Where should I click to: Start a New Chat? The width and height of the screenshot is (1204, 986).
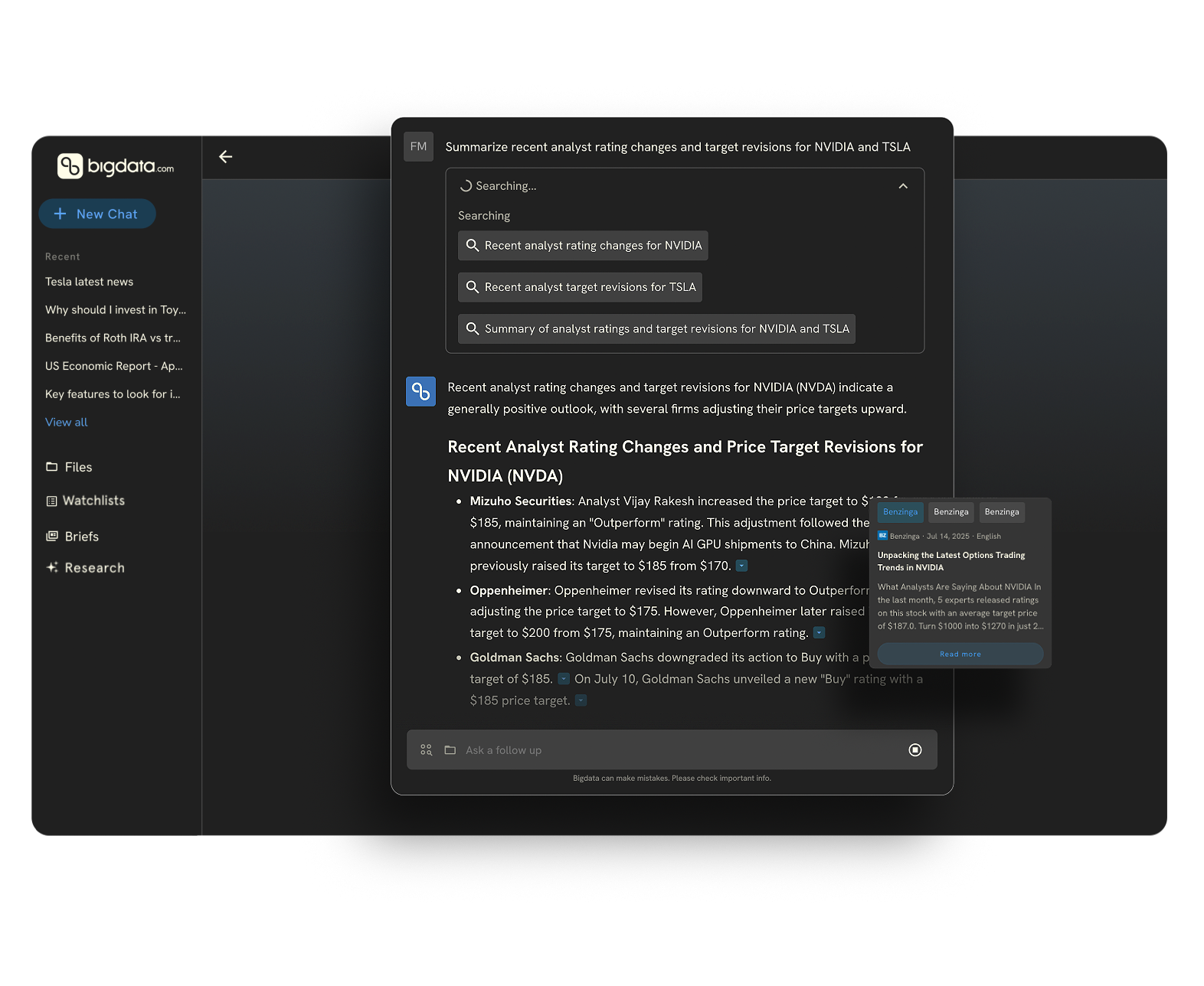pyautogui.click(x=97, y=214)
